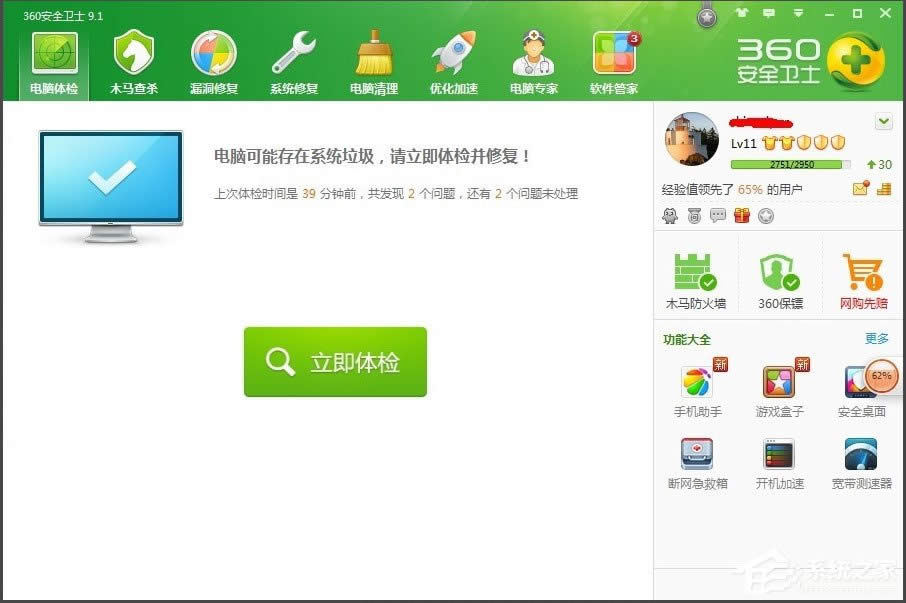Open 电脑清理 cleanup with the broom icon
Viewport: 906px width, 603px height.
[372, 58]
